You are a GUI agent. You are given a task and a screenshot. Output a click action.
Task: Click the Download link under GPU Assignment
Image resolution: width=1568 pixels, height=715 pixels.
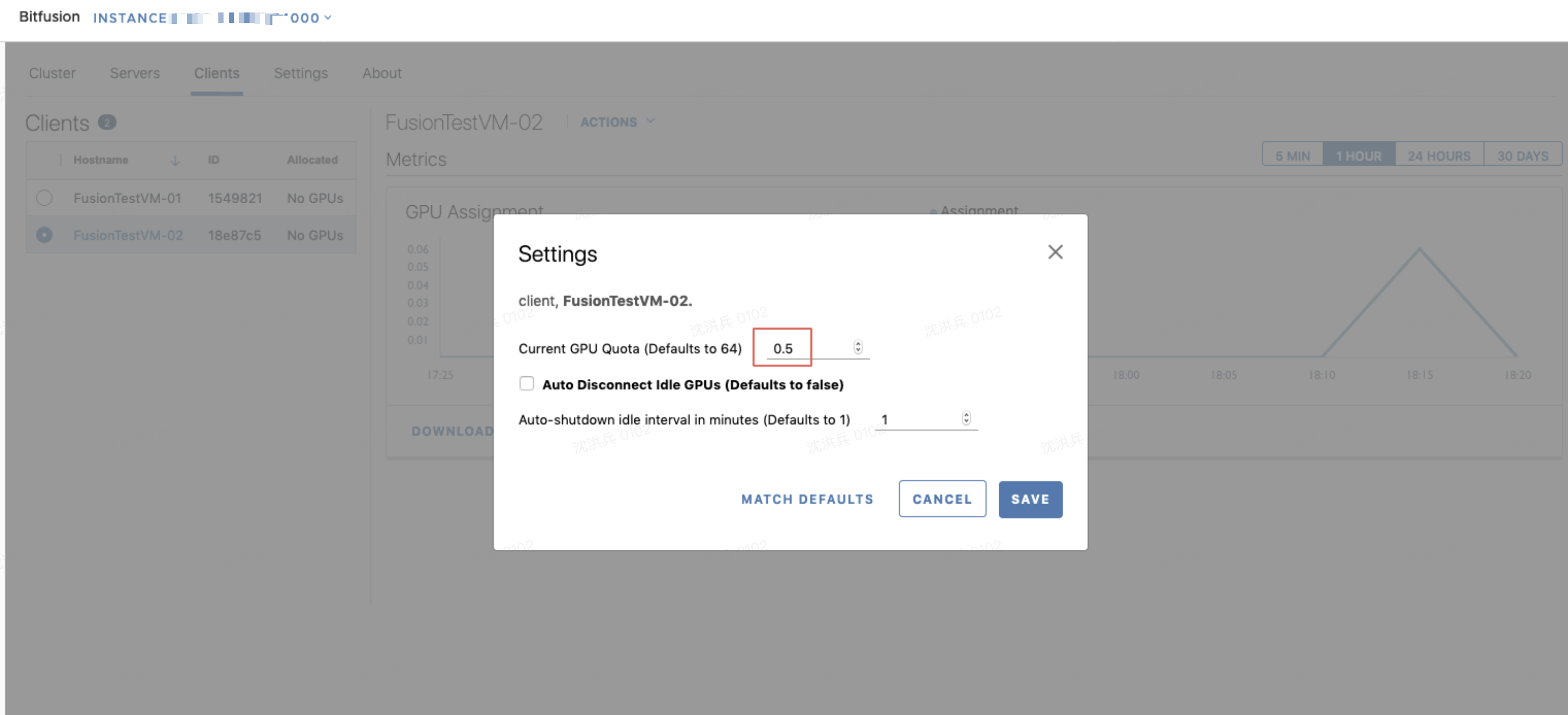tap(453, 431)
